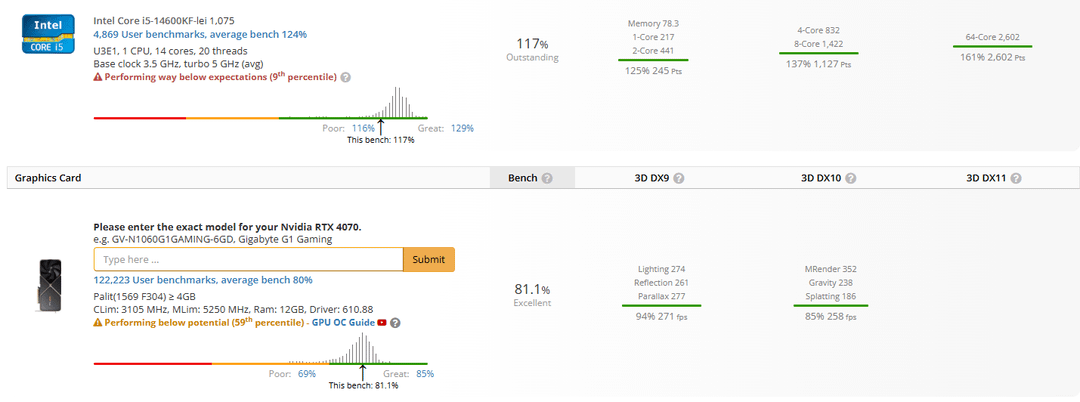Click the orange warning triangle for GPU performance

98,322
